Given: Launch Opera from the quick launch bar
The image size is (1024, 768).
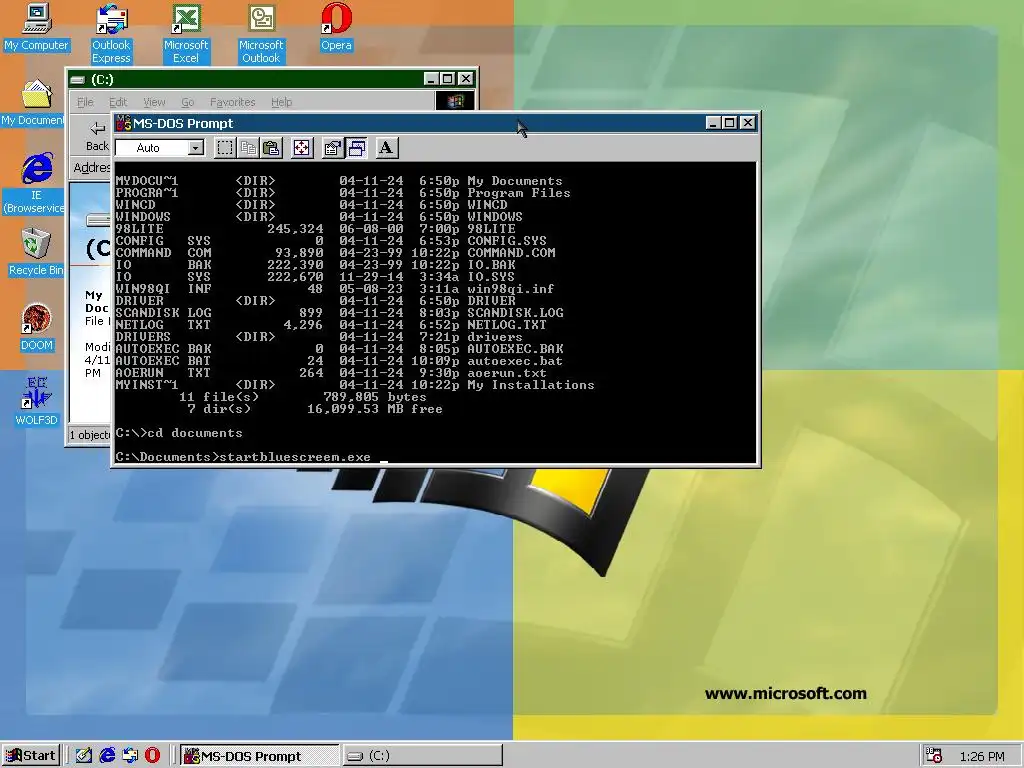Looking at the screenshot, I should (152, 756).
